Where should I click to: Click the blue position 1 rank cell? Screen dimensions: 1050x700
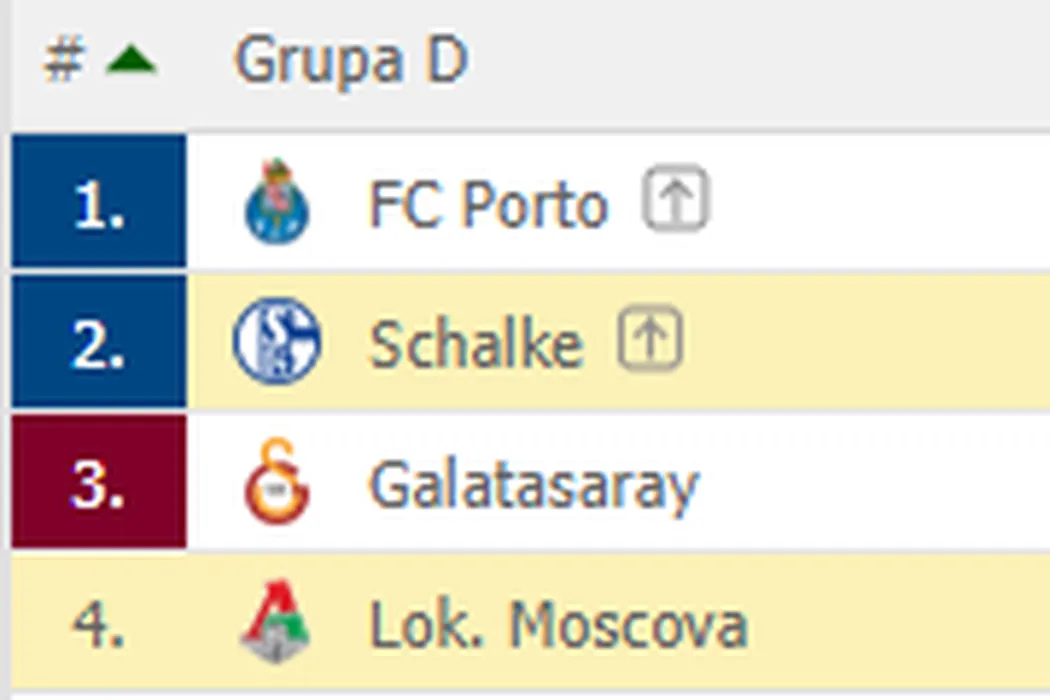point(98,203)
